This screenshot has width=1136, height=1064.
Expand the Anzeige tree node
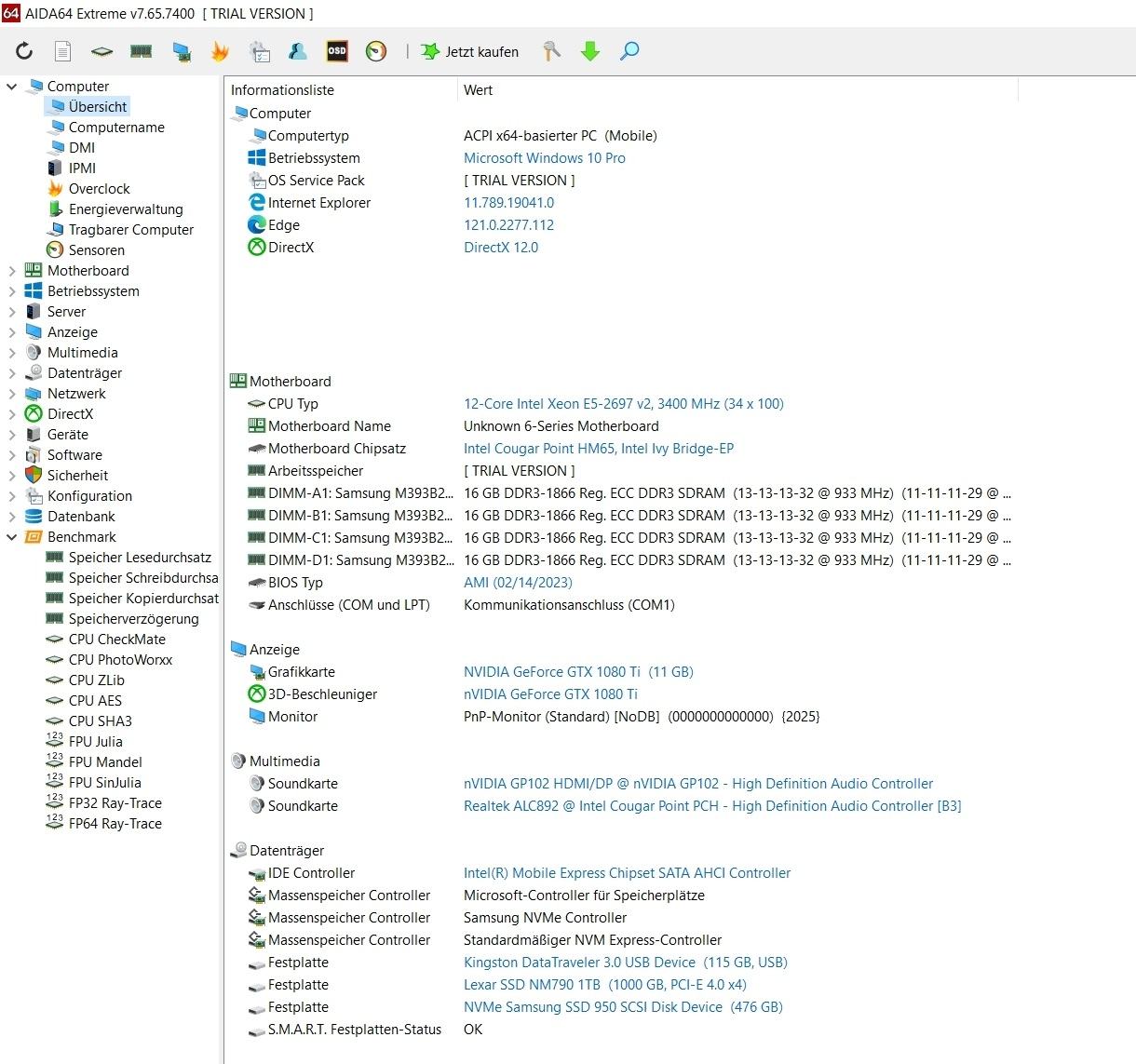click(12, 332)
